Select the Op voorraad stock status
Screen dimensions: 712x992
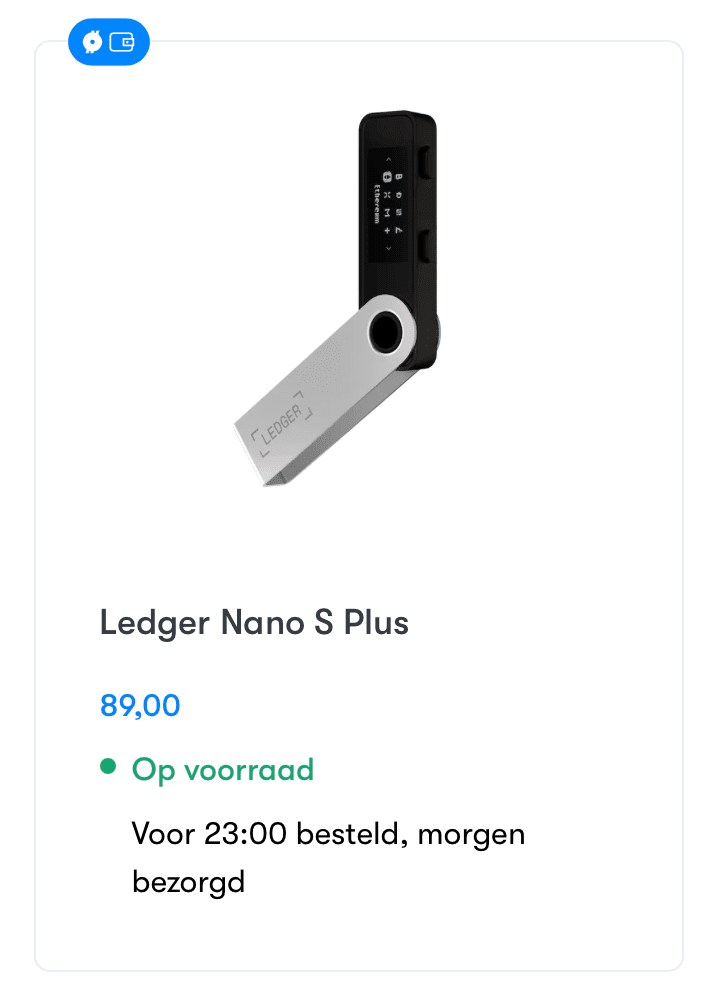tap(222, 769)
